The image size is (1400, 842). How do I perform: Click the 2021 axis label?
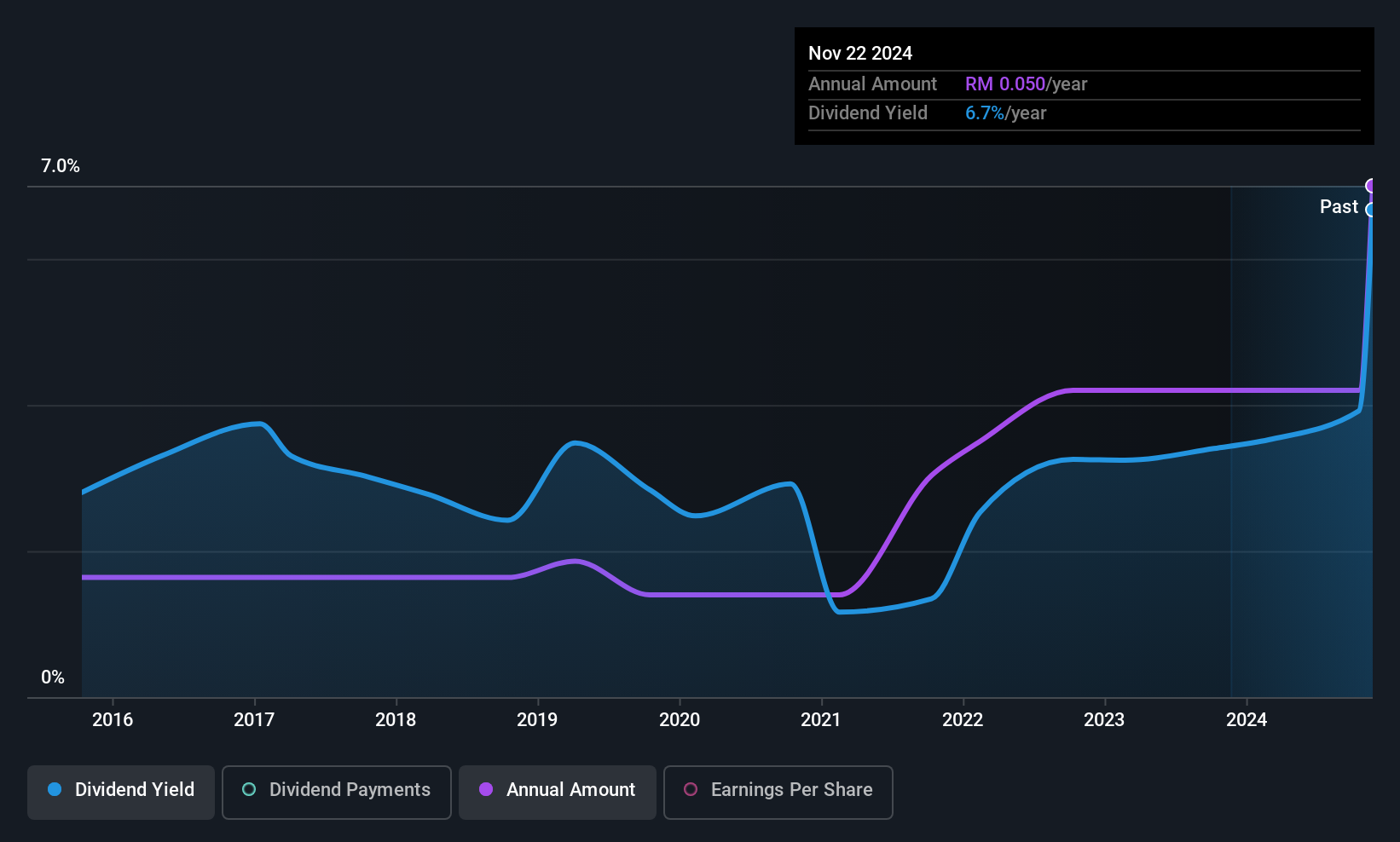click(821, 720)
